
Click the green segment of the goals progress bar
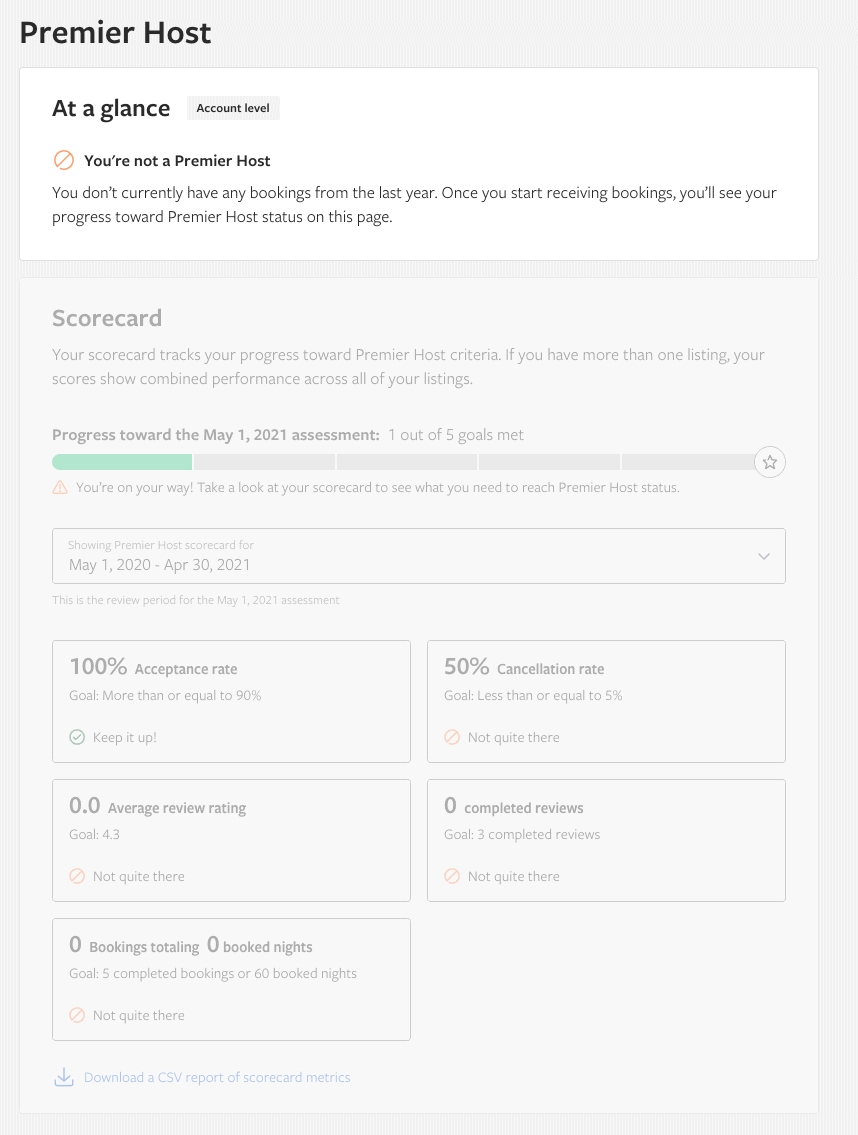click(121, 462)
